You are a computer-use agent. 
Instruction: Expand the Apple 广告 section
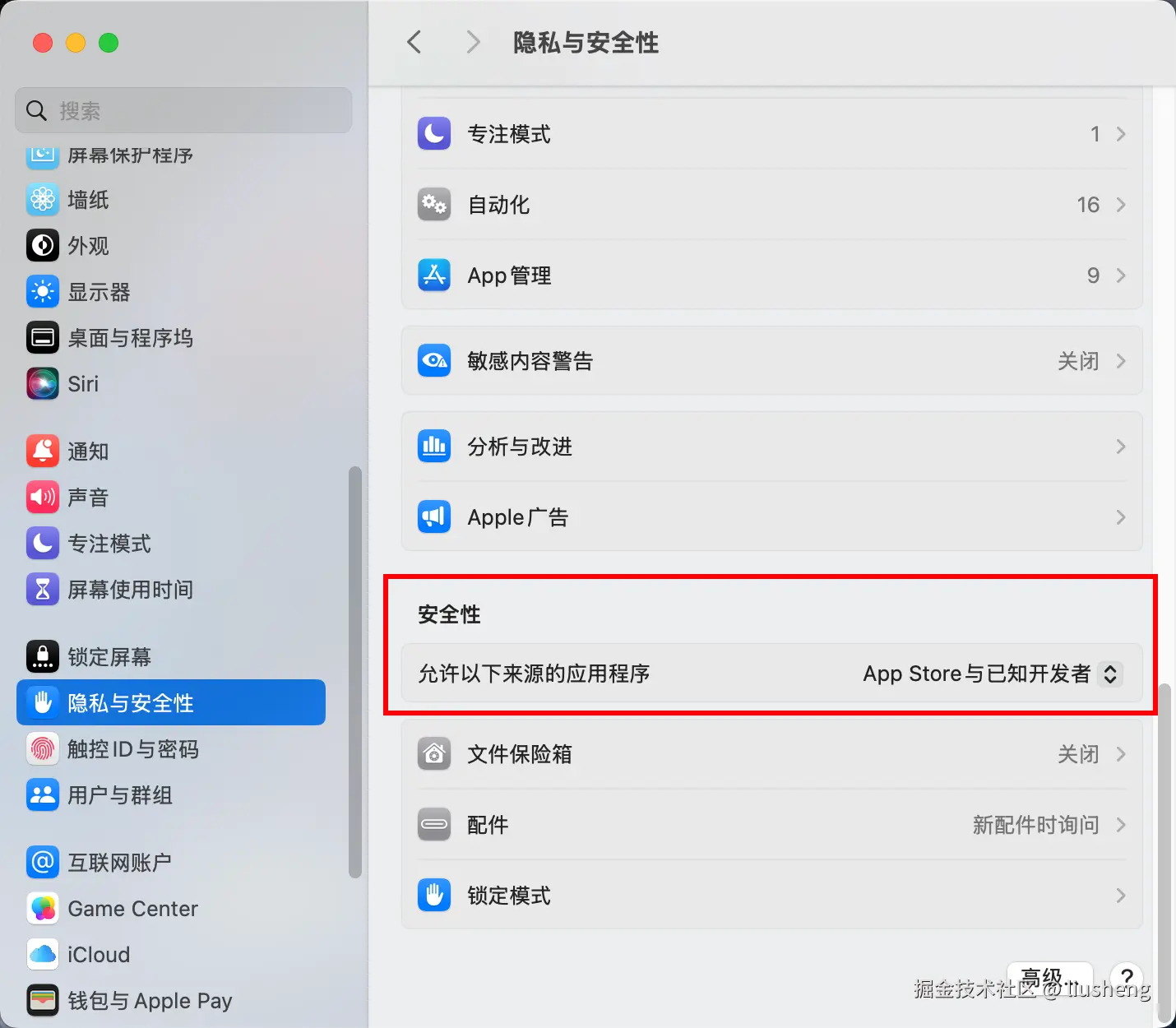772,517
